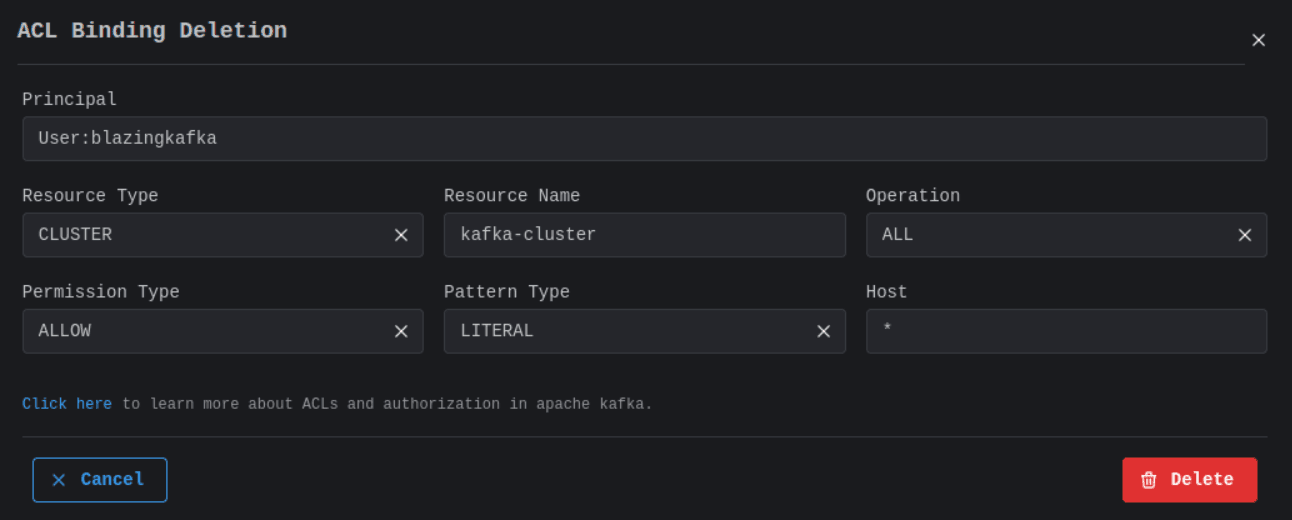
Task: Clear the Operation ALL selection
Action: pos(1245,235)
